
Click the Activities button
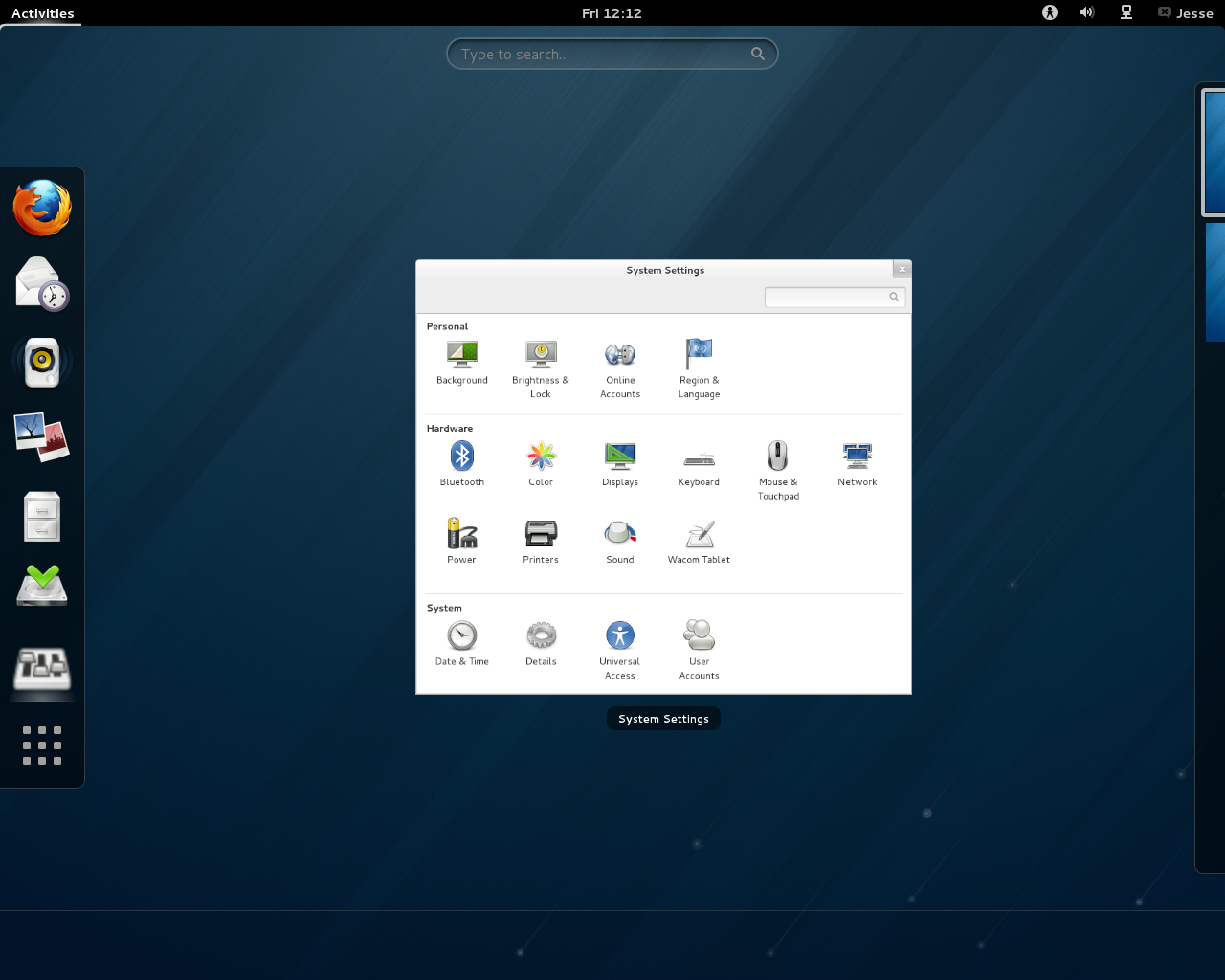tap(42, 13)
